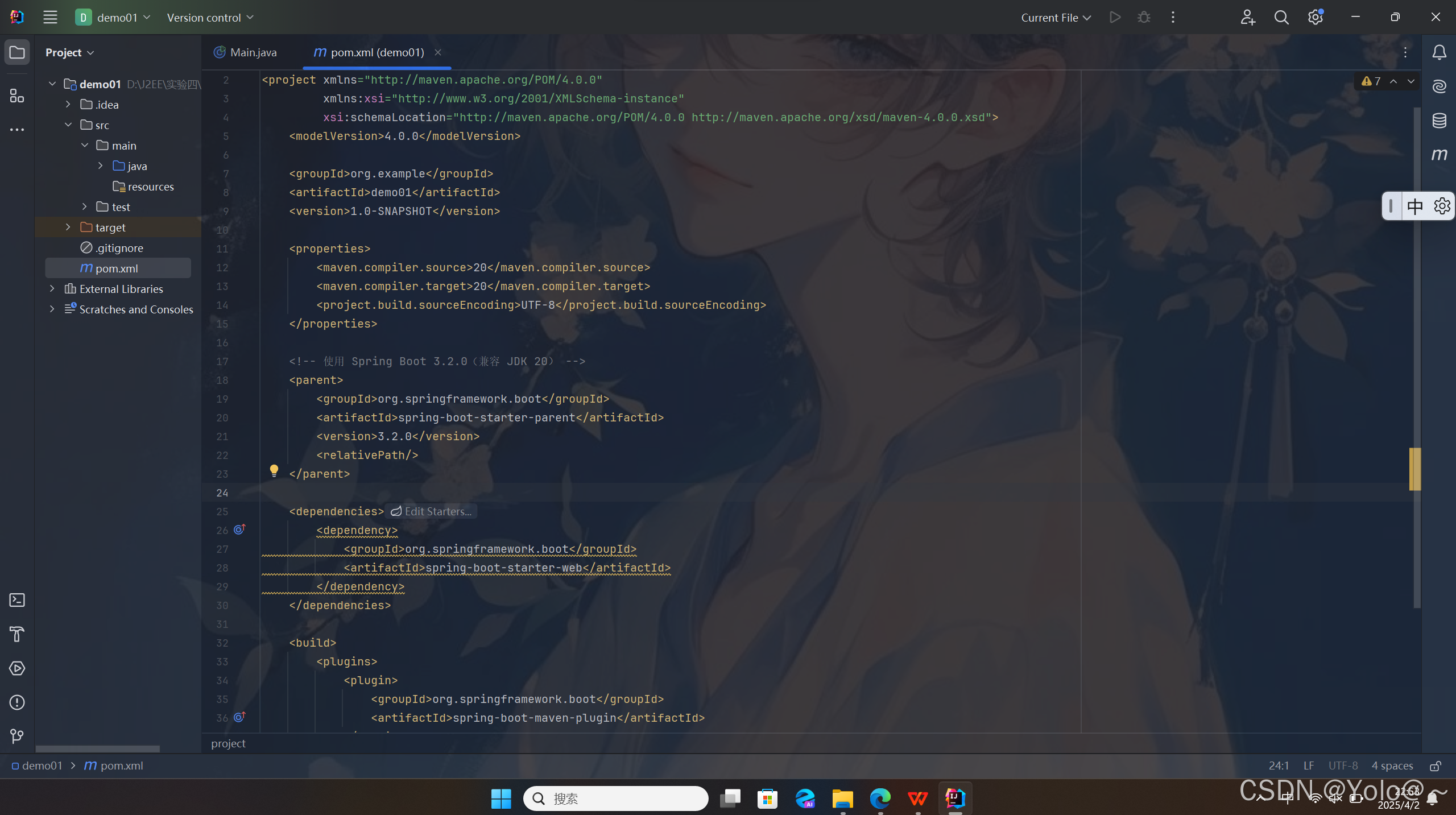1456x815 pixels.
Task: Toggle Chinese input mode on IME bar
Action: [x=1415, y=206]
